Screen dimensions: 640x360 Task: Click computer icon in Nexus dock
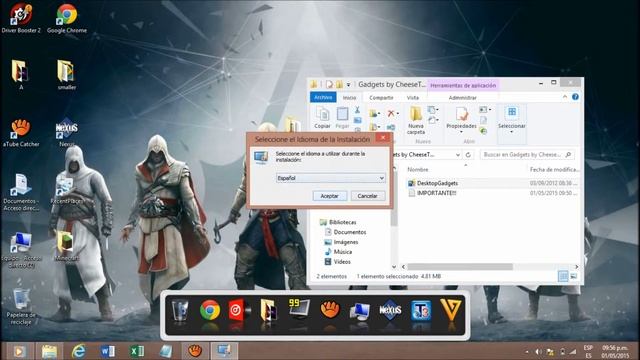pyautogui.click(x=360, y=311)
